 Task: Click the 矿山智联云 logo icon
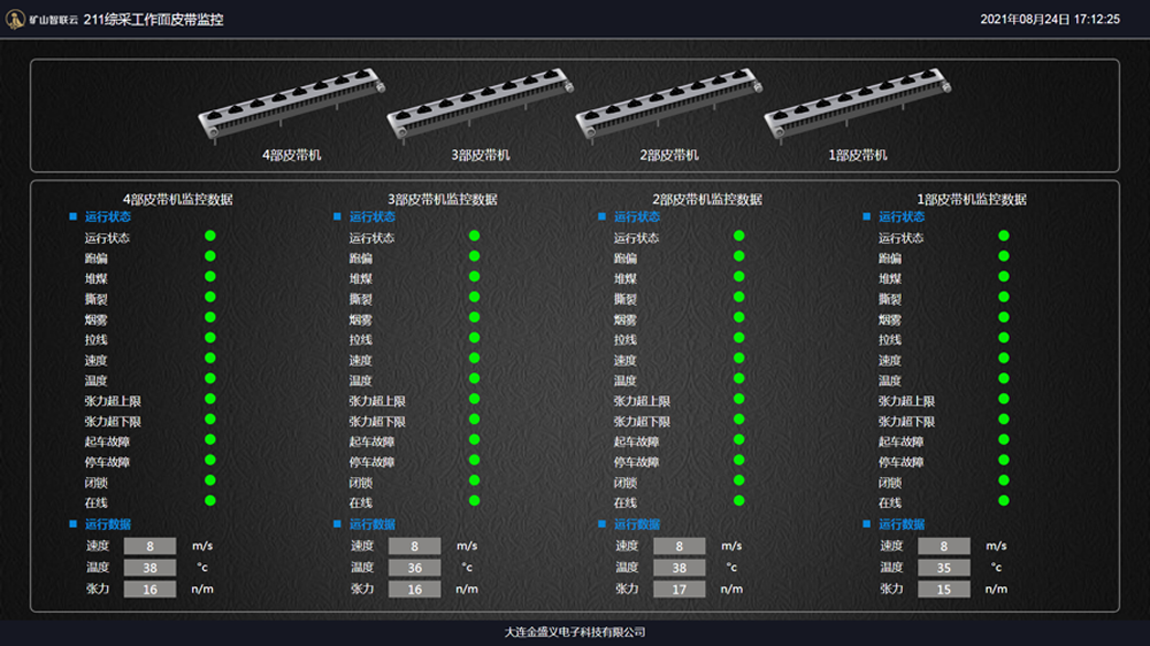(16, 19)
